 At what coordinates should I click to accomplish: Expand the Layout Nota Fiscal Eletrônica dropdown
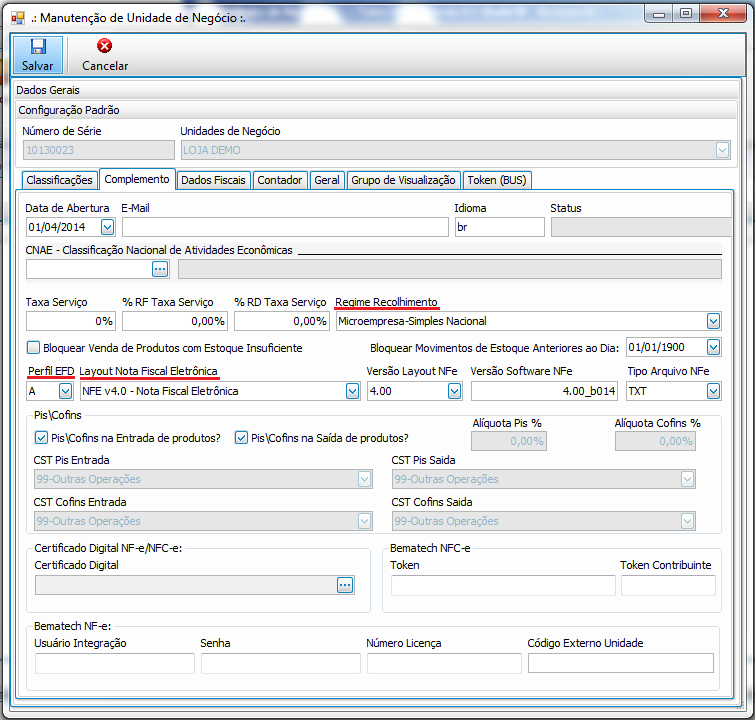[x=352, y=391]
